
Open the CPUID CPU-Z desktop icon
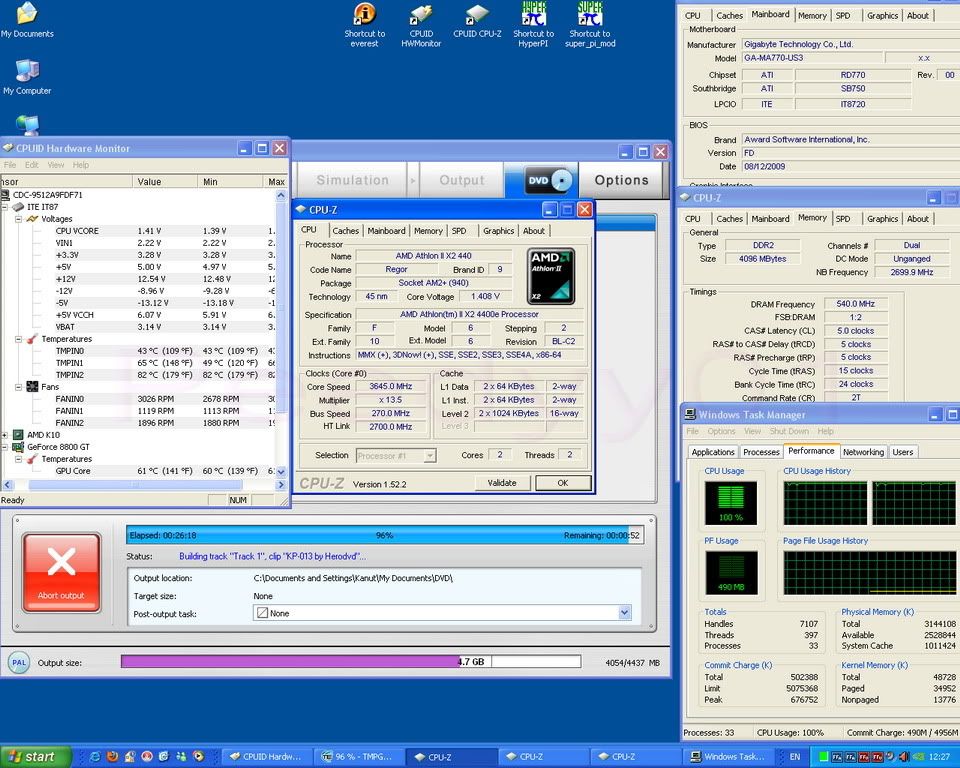pos(477,20)
